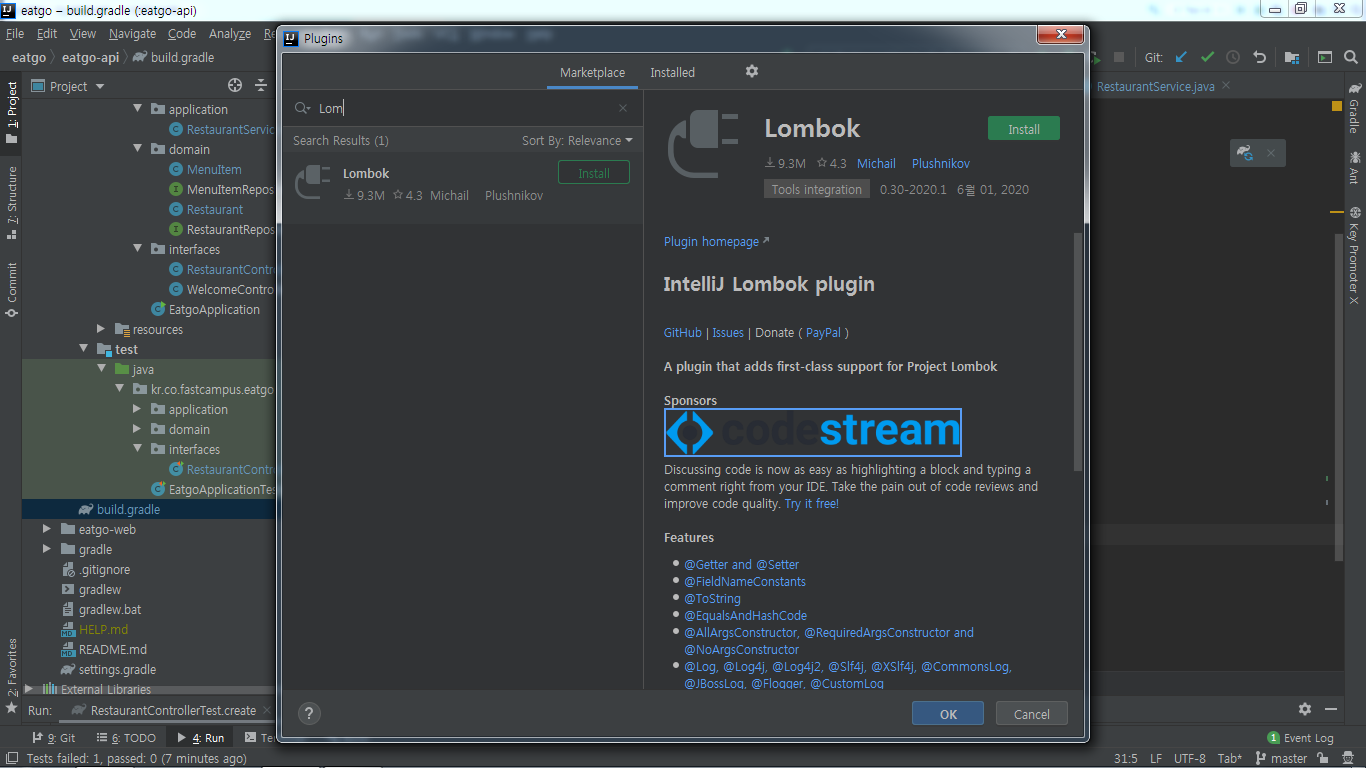
Task: Open the Navigate menu
Action: click(x=132, y=33)
